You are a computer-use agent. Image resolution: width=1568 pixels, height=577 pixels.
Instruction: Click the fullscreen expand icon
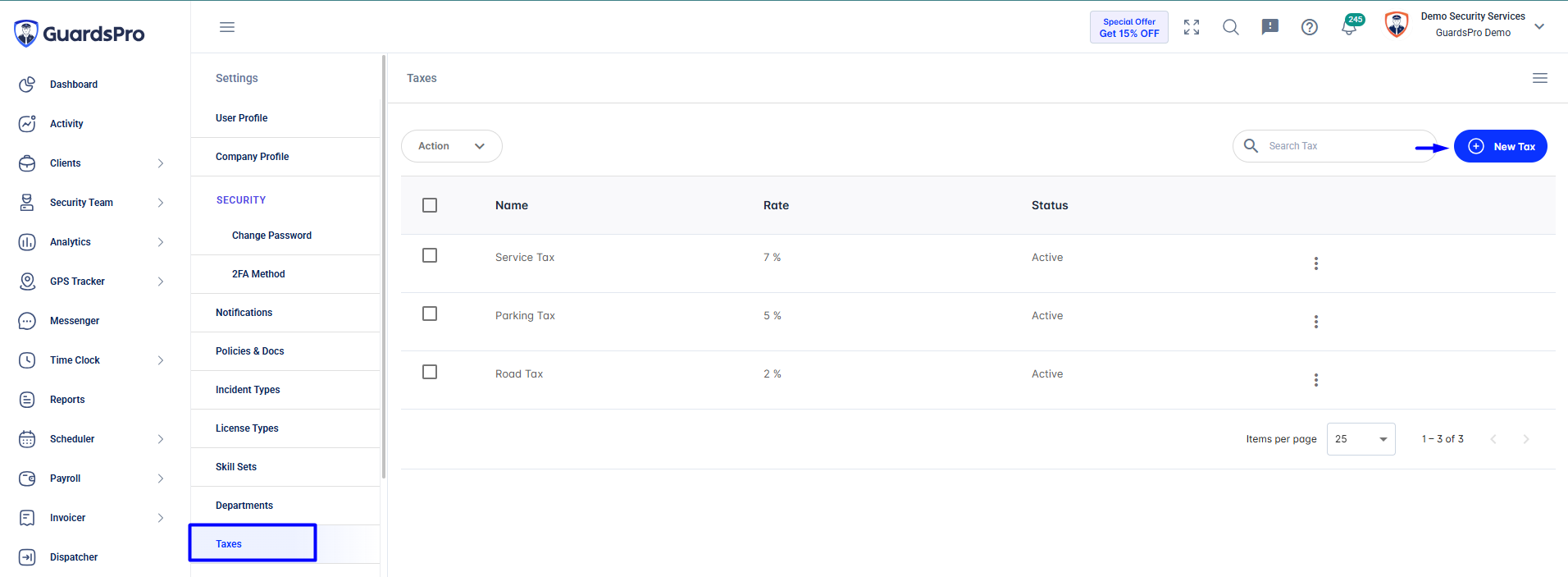click(1192, 27)
